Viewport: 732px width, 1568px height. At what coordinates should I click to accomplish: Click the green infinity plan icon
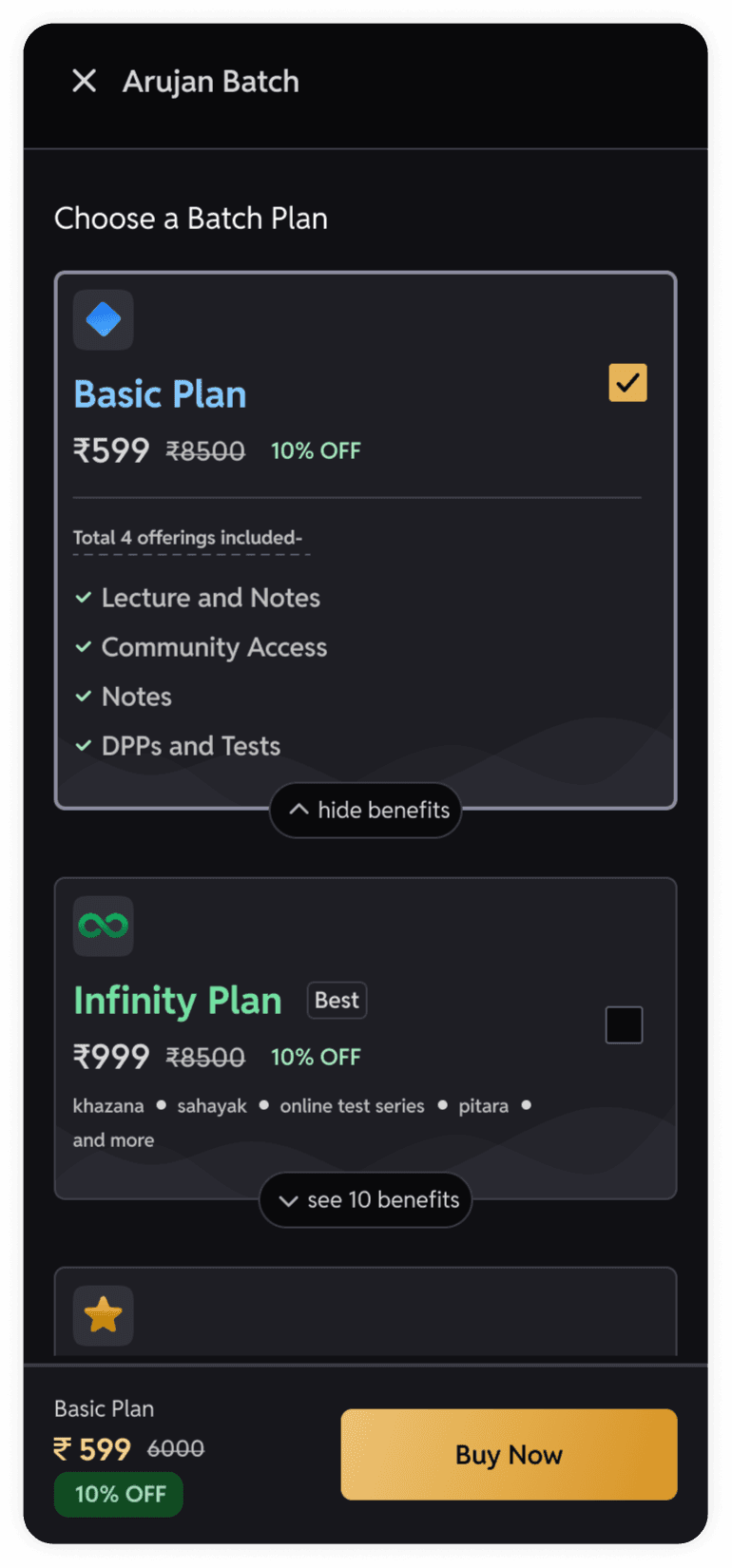(103, 926)
